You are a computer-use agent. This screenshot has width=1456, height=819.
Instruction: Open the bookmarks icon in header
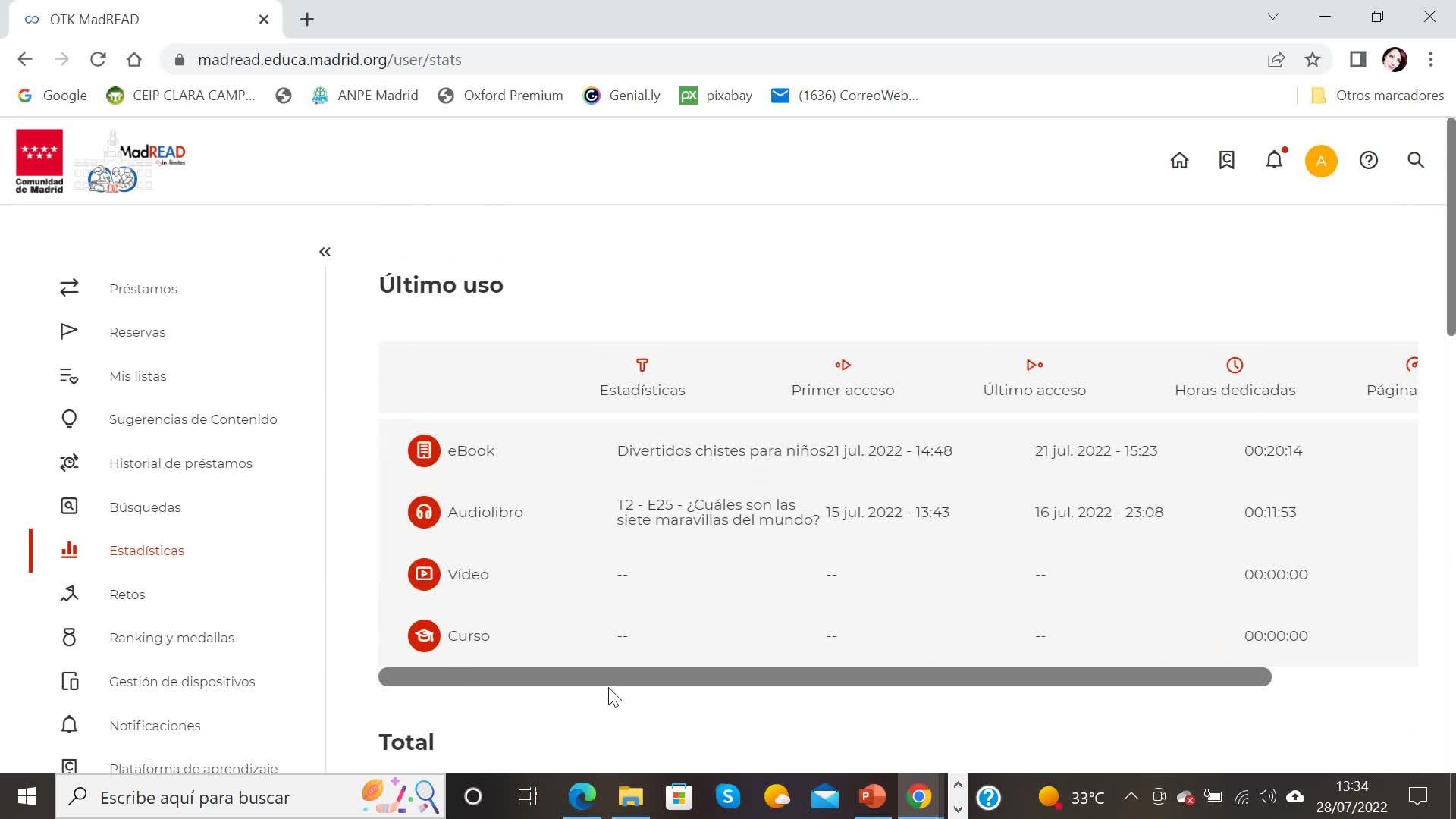pyautogui.click(x=1226, y=160)
